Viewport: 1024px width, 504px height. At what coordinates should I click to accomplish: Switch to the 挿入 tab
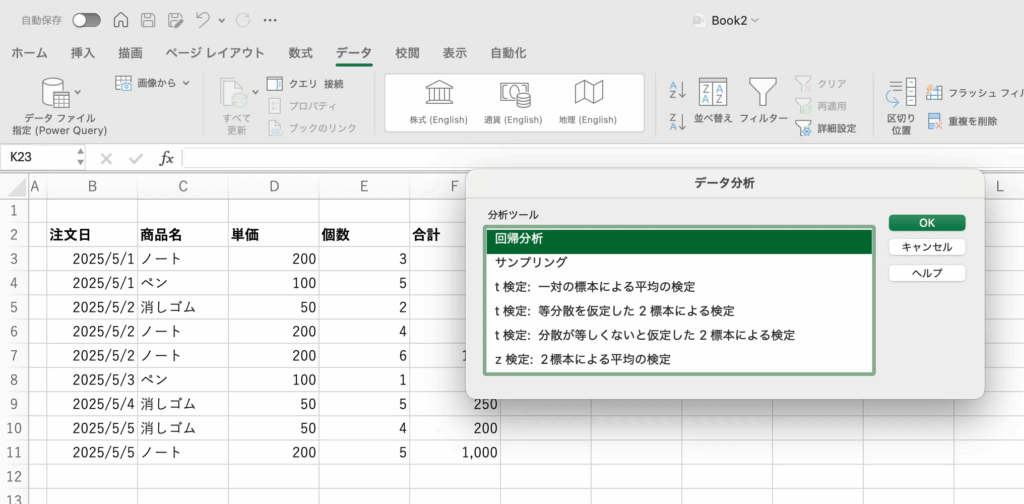(x=83, y=54)
